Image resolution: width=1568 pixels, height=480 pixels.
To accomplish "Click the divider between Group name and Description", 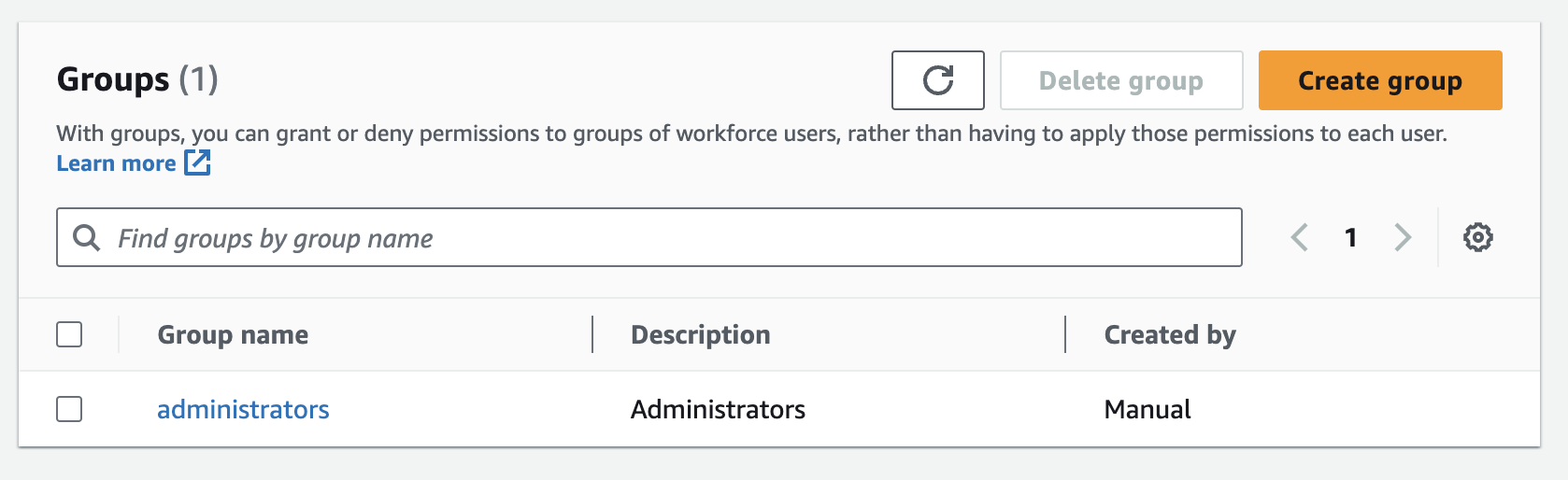I will (592, 334).
